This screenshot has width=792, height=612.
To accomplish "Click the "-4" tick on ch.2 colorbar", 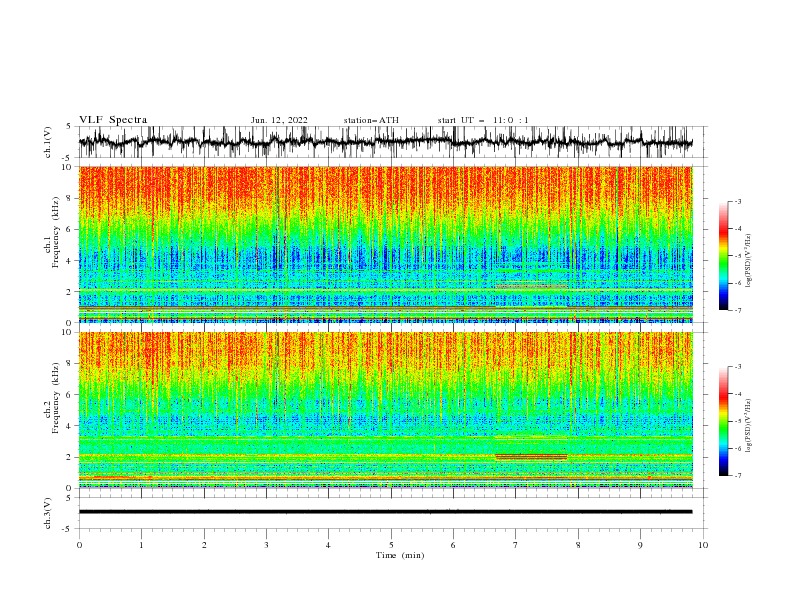I will coord(737,394).
